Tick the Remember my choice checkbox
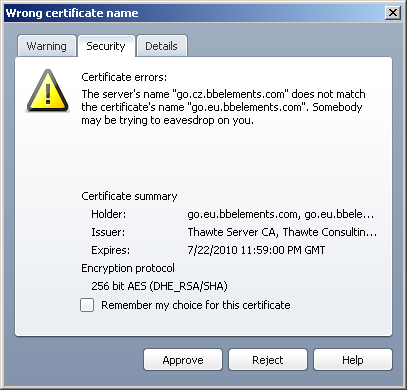 click(x=87, y=305)
